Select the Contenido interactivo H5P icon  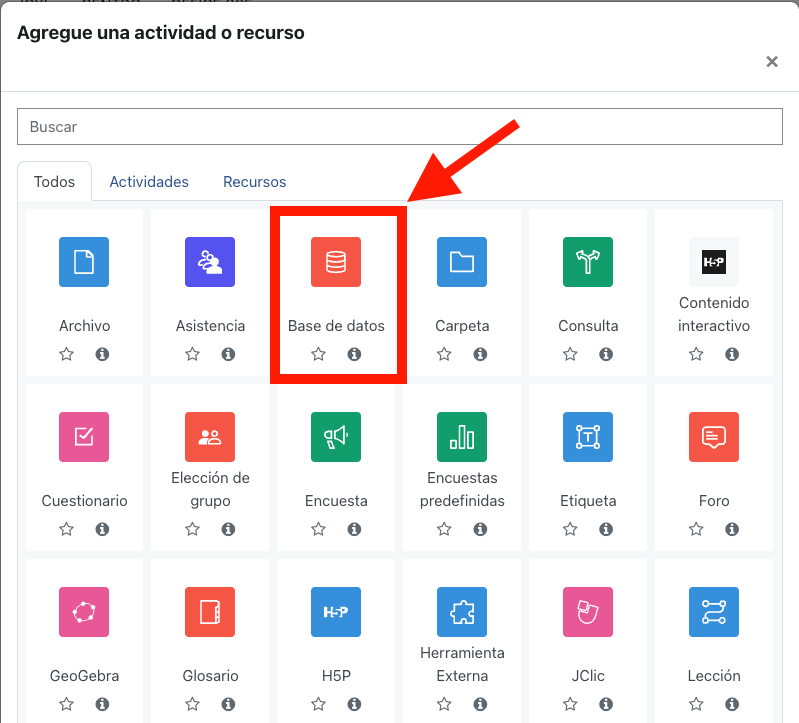(x=714, y=262)
